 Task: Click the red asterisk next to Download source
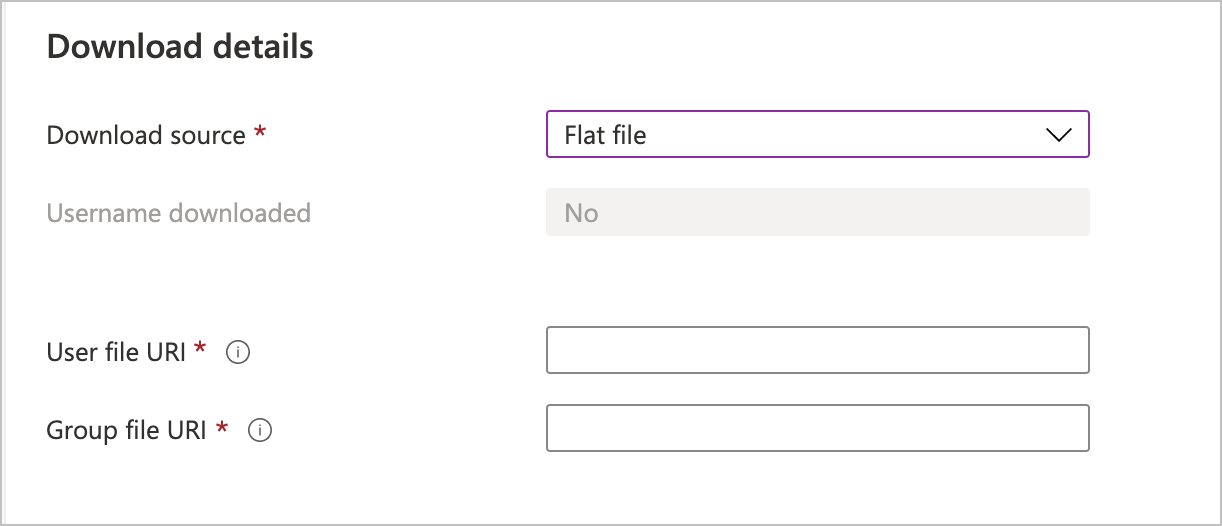click(260, 133)
